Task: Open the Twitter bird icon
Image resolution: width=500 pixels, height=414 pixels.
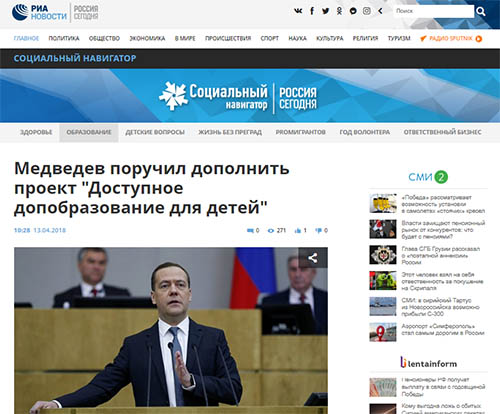Action: click(x=326, y=11)
